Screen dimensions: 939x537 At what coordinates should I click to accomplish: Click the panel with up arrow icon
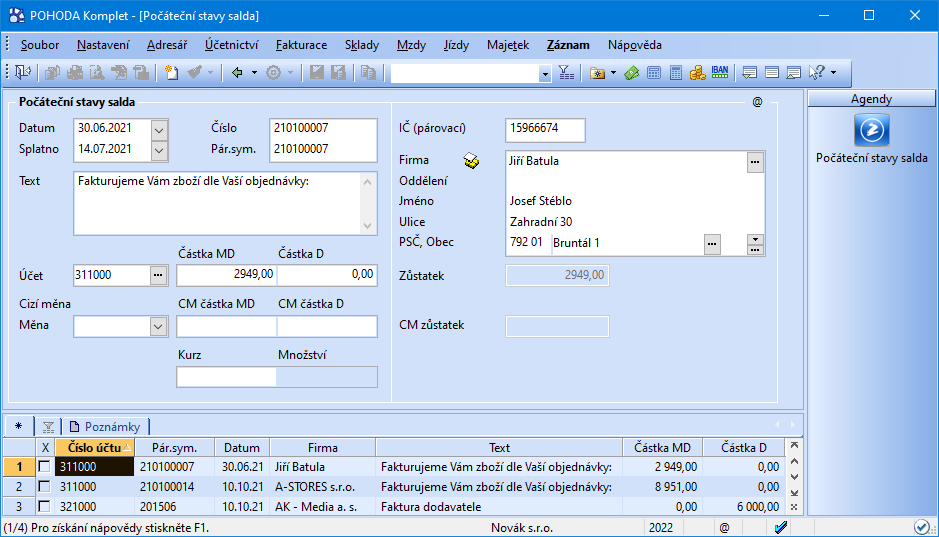click(x=793, y=73)
